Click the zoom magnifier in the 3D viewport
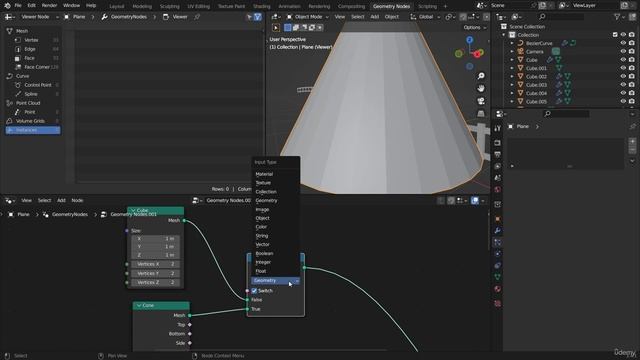 point(481,76)
